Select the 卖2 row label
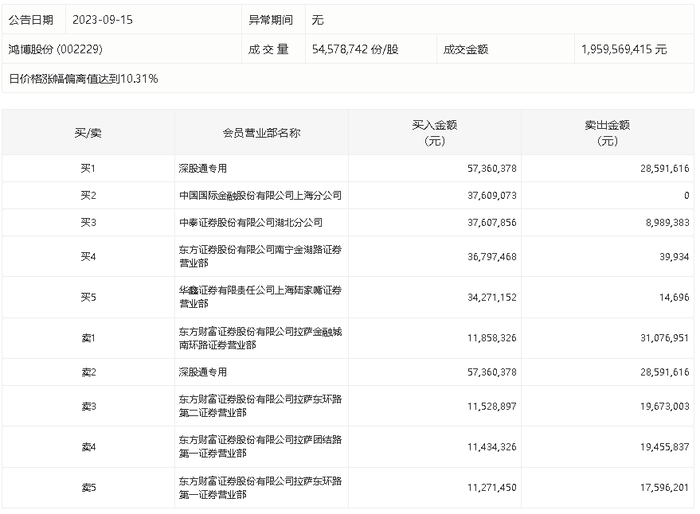 (88, 372)
